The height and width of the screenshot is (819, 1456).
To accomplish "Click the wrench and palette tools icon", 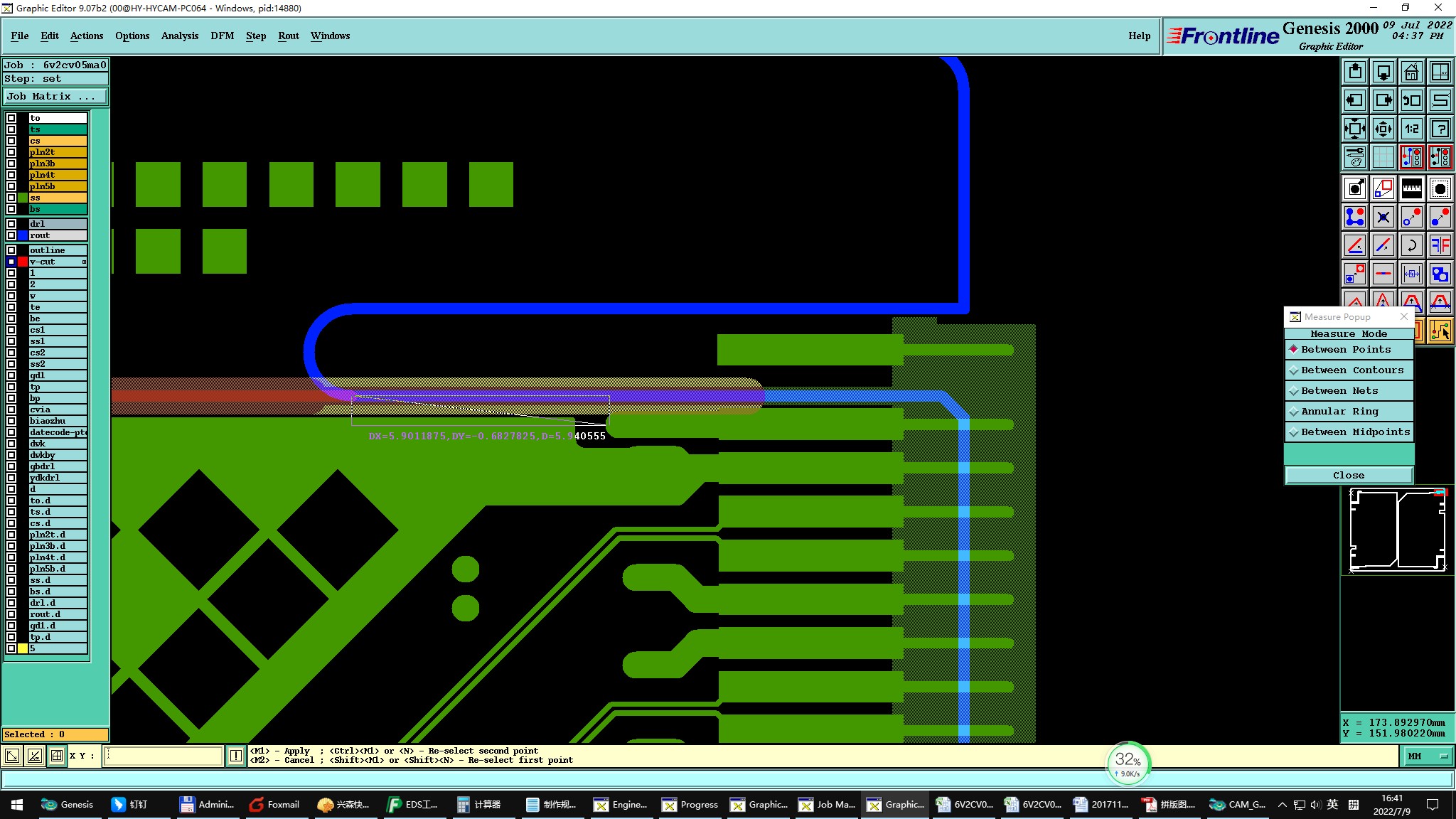I will 1355,157.
